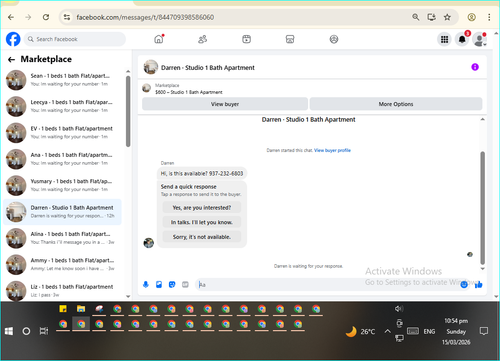Open the Alina conversation
The height and width of the screenshot is (361, 500).
(x=63, y=238)
